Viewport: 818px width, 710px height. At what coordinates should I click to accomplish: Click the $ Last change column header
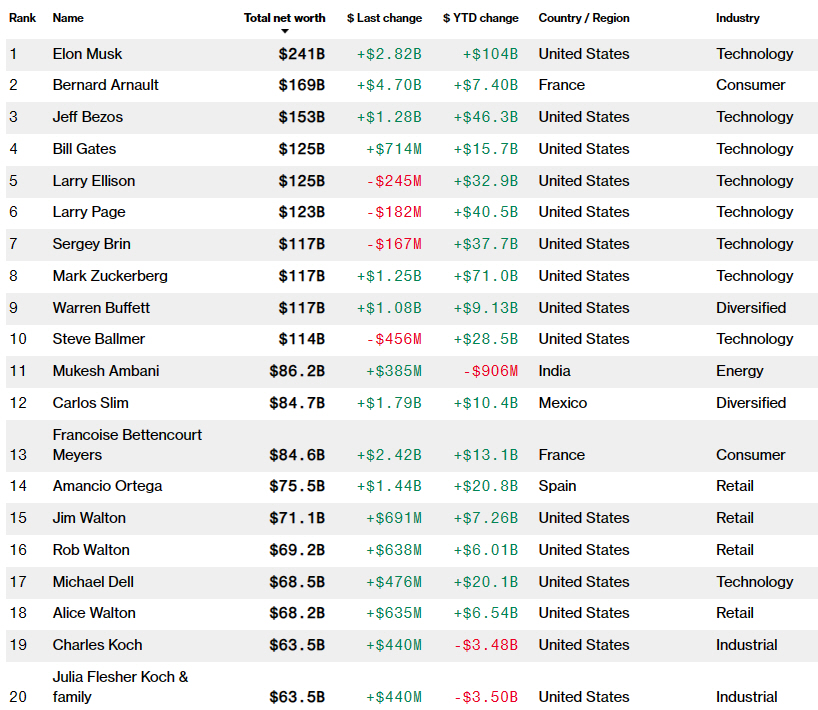384,18
